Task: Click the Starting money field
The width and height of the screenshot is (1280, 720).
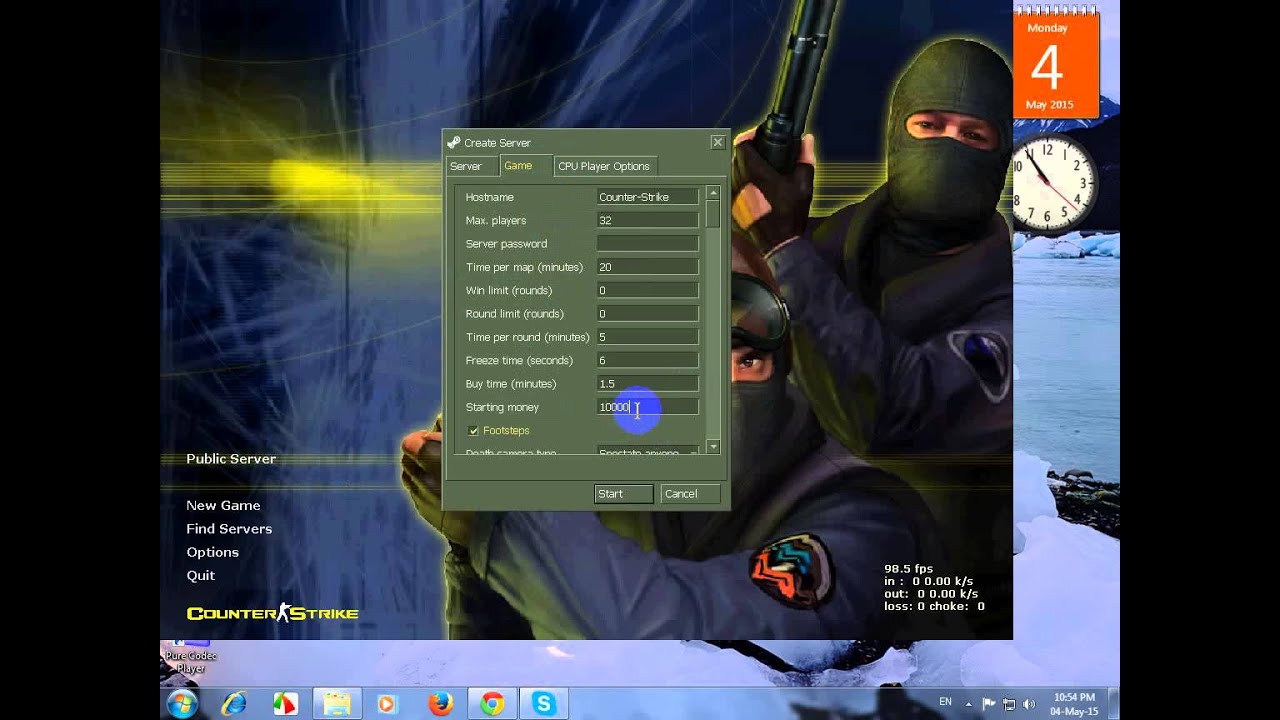Action: pyautogui.click(x=648, y=407)
